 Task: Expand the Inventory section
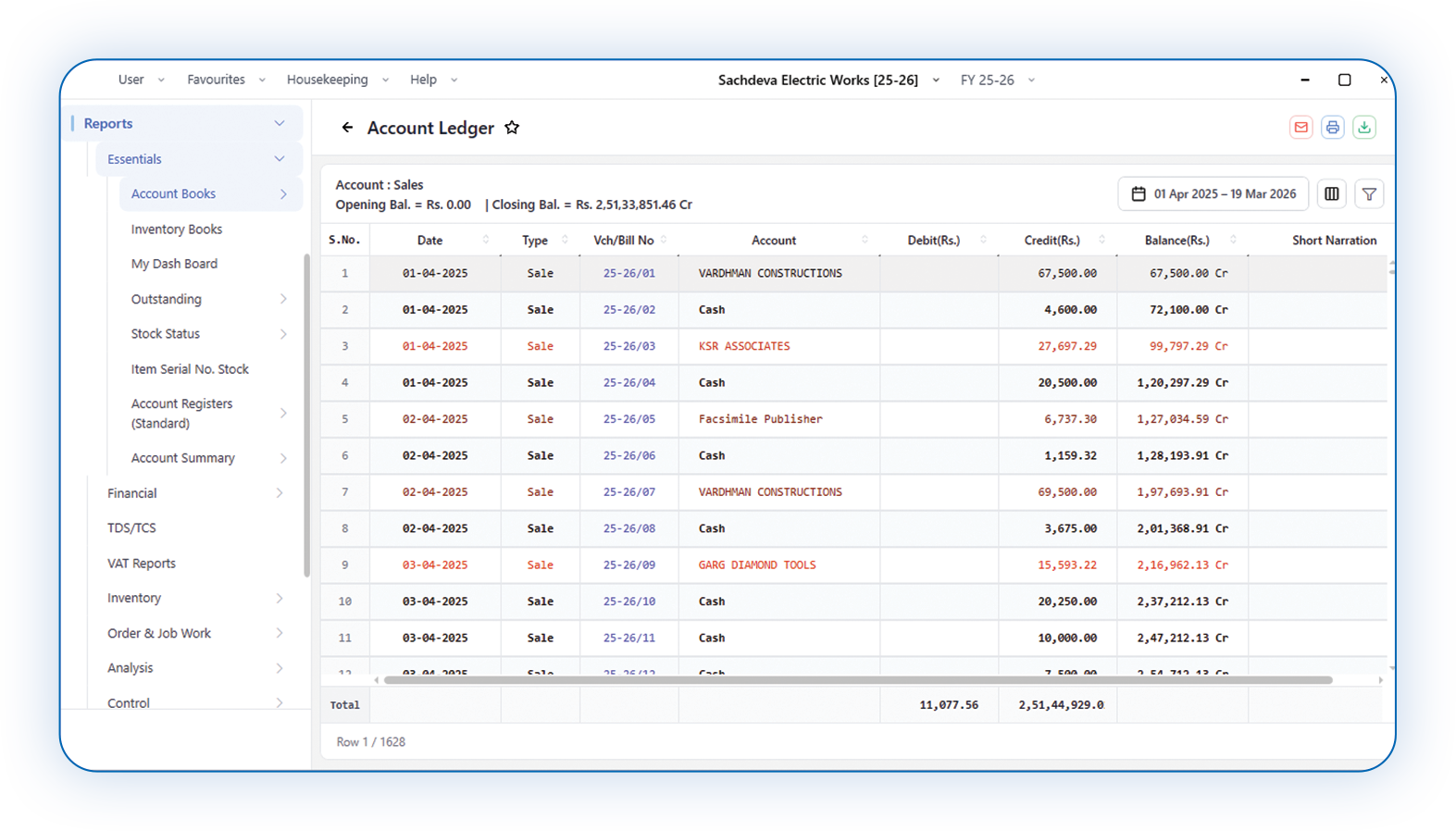point(280,598)
